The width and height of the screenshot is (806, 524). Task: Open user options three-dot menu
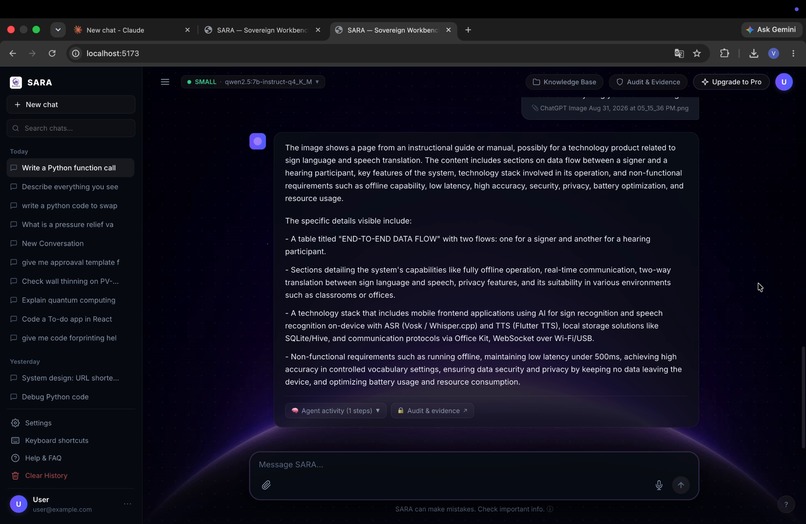pyautogui.click(x=127, y=504)
